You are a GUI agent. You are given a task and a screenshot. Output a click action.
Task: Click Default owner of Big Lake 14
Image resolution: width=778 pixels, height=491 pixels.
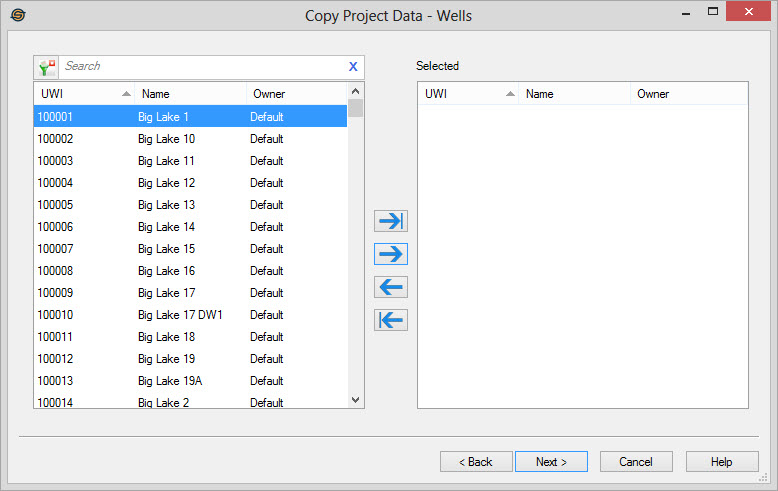coord(266,227)
